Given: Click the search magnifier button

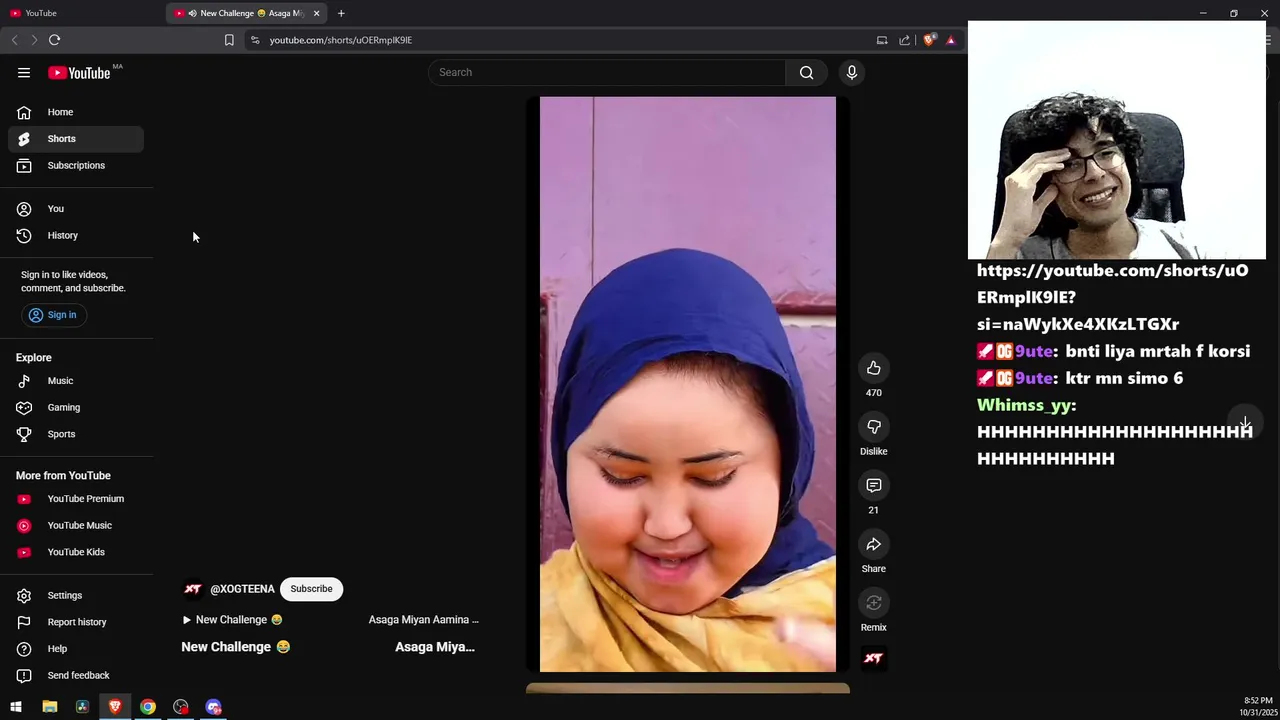Looking at the screenshot, I should [x=806, y=72].
